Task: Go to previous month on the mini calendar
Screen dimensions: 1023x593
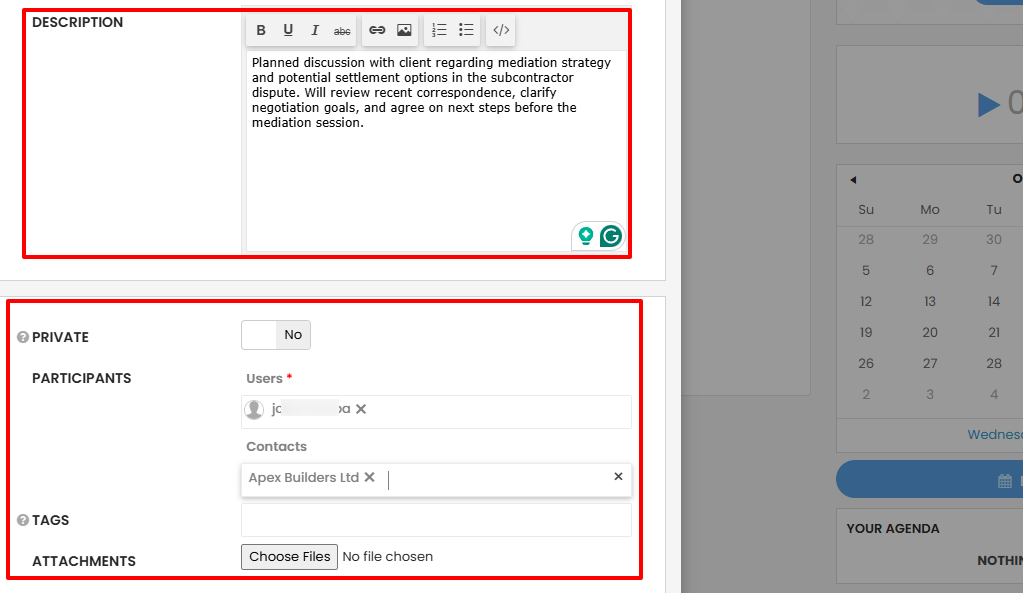Action: (x=852, y=179)
